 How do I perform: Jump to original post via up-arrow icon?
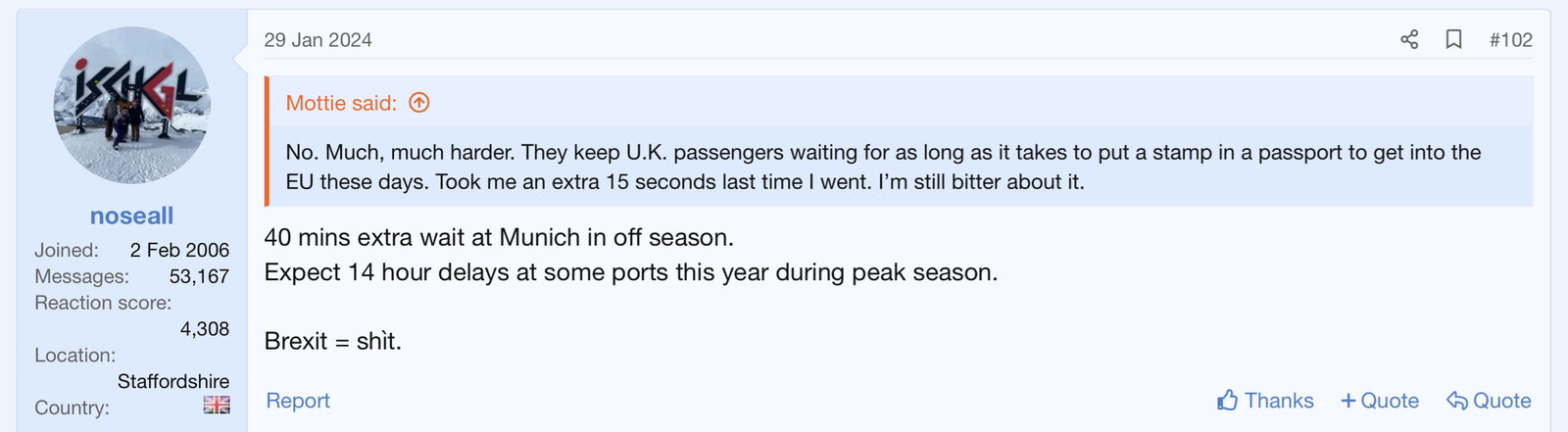[x=419, y=103]
